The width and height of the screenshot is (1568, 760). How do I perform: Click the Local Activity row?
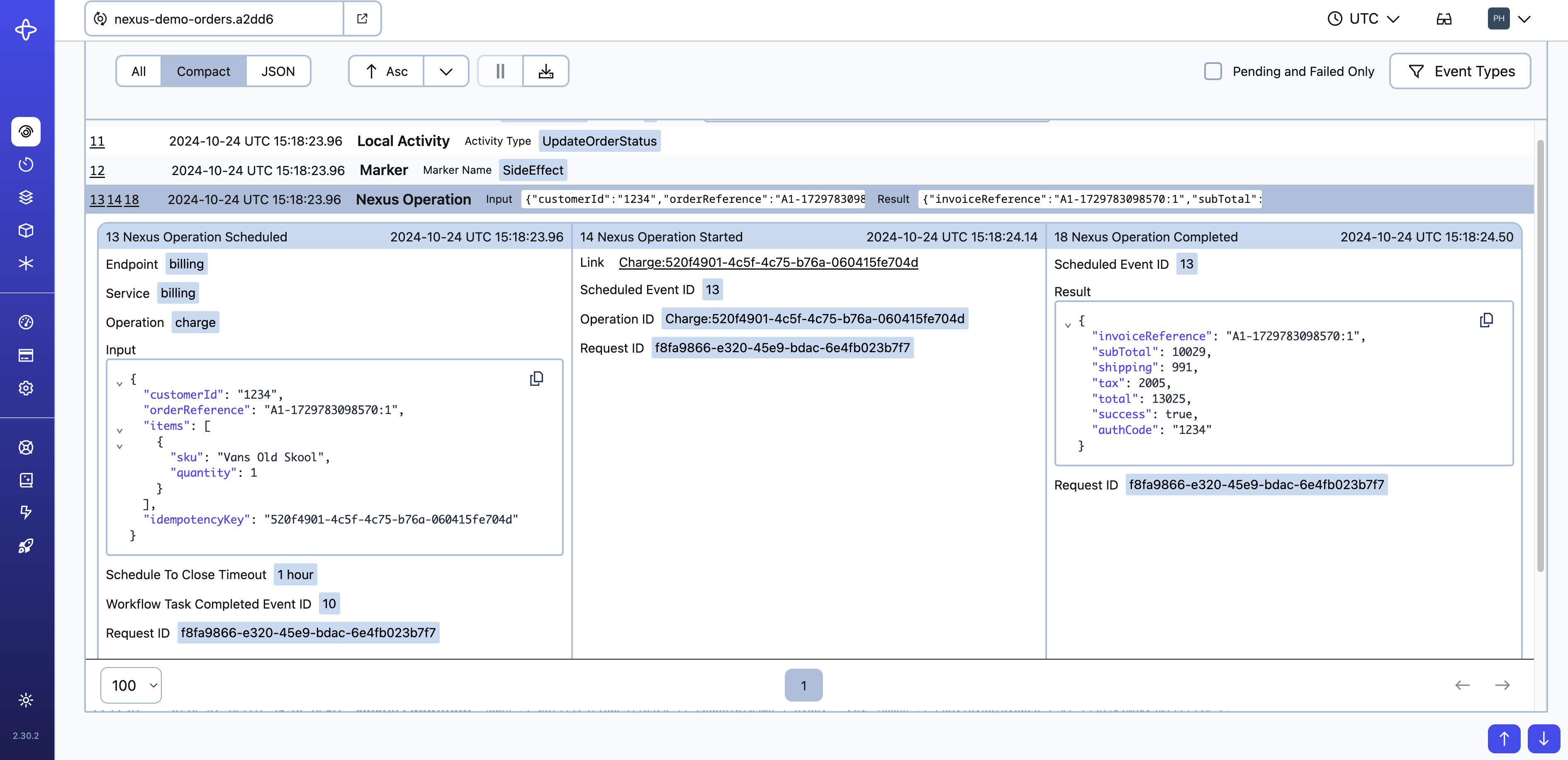(810, 141)
